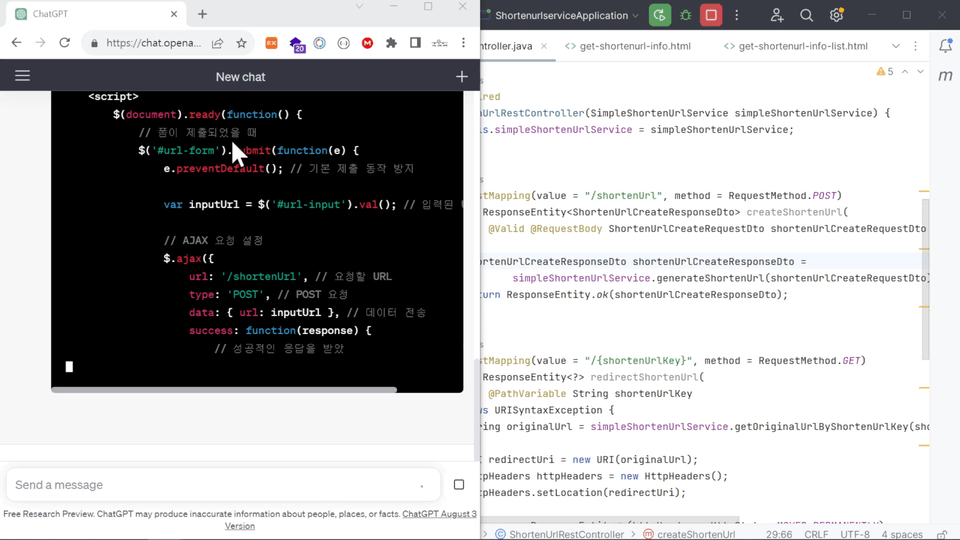Open ChatGPT sidebar hamburger menu

pyautogui.click(x=22, y=76)
